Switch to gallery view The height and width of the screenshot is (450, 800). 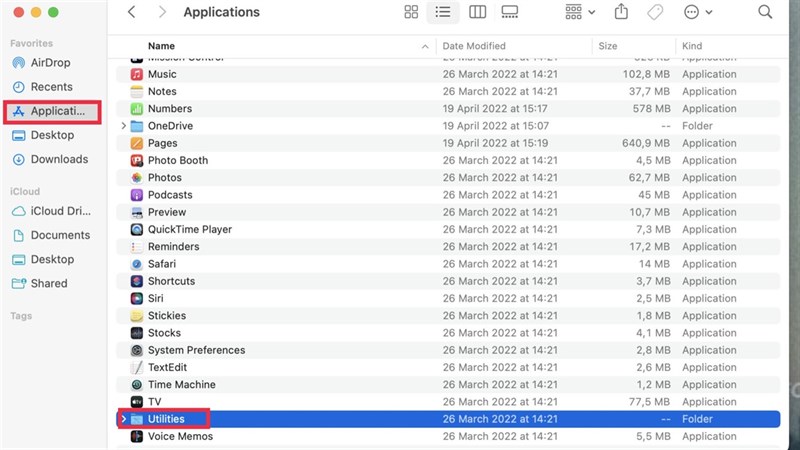tap(510, 12)
